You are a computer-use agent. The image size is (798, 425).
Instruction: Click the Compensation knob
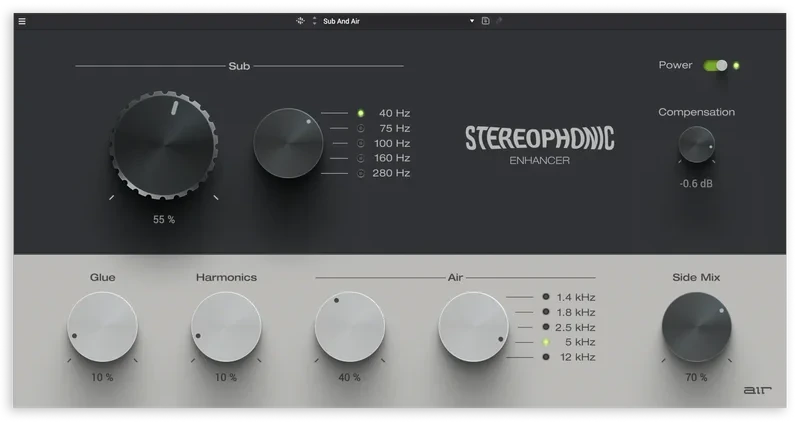click(696, 145)
